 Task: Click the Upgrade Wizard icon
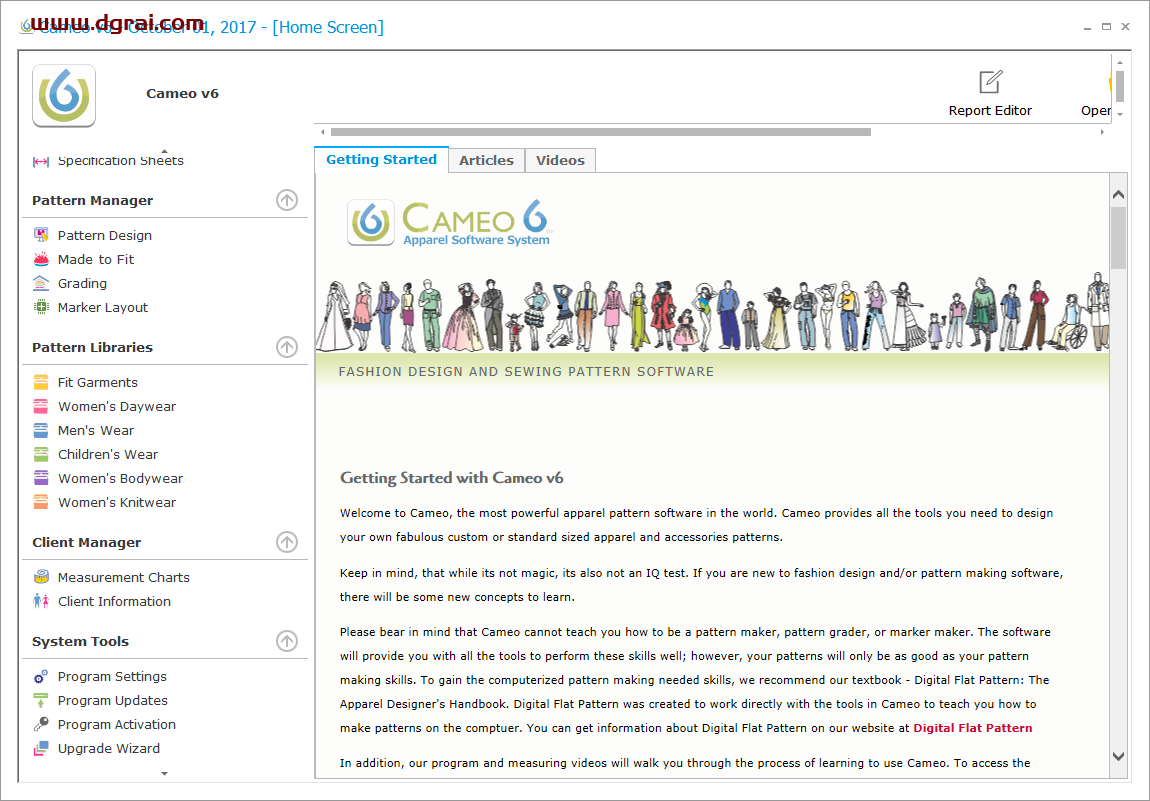[x=41, y=748]
